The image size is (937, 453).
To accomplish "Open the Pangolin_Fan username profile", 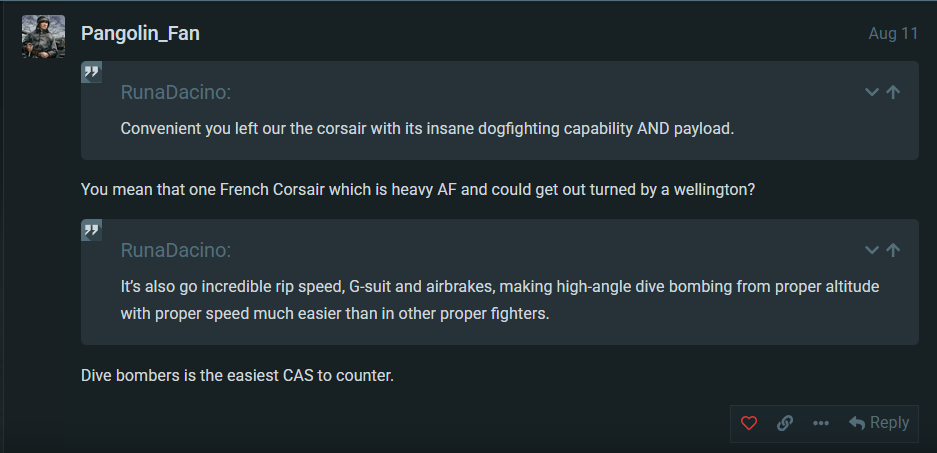I will pos(140,33).
